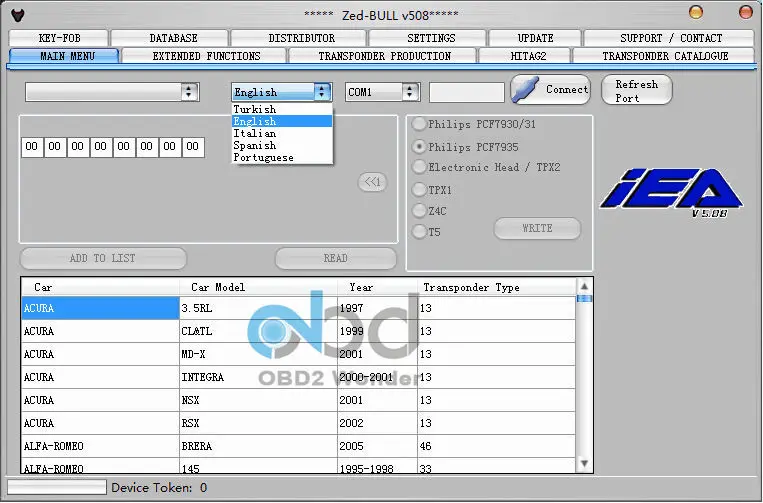Choose Portuguese from language list
The width and height of the screenshot is (763, 503).
(x=282, y=157)
